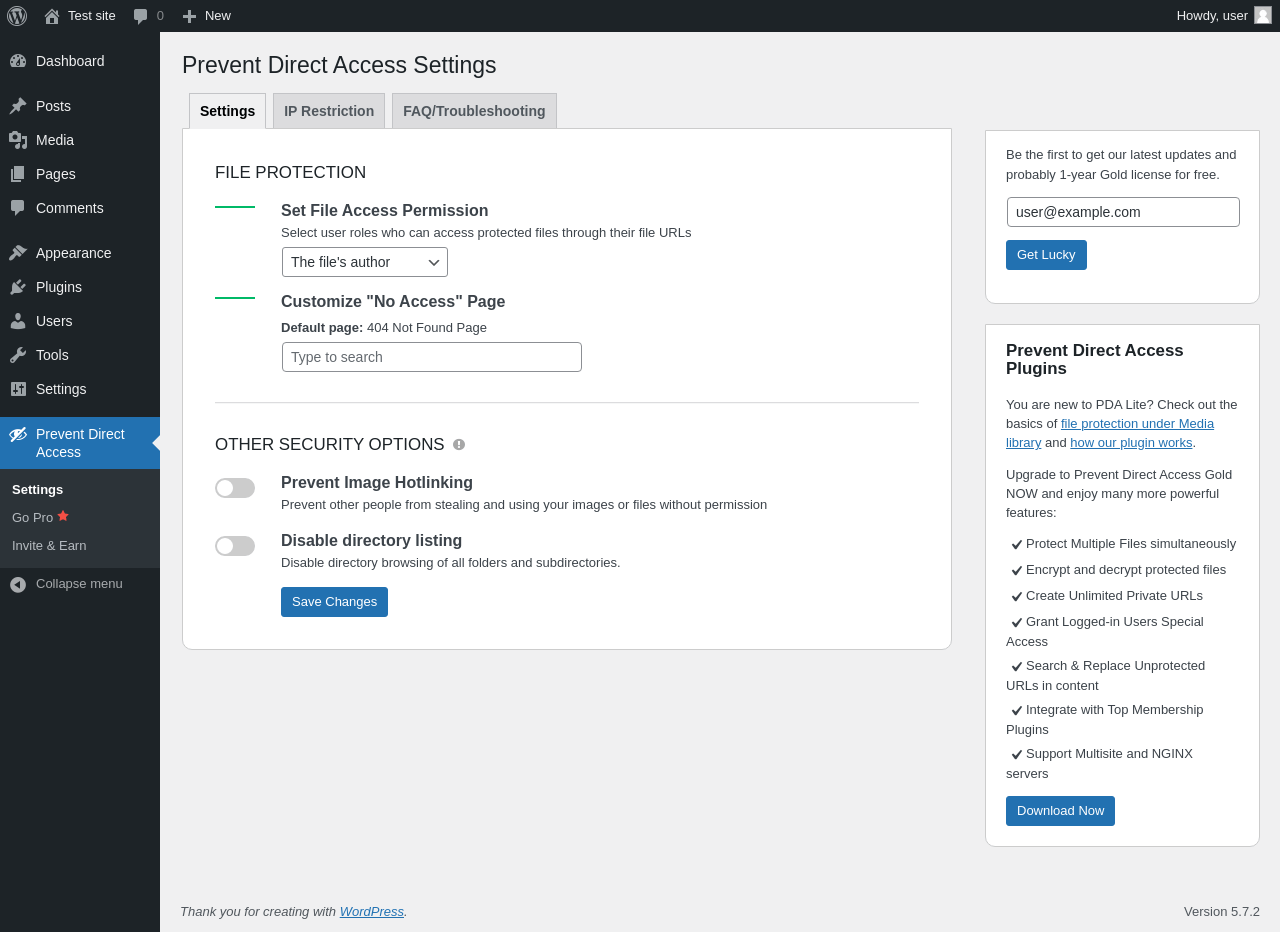
Task: Open the Test site home icon
Action: [x=52, y=16]
